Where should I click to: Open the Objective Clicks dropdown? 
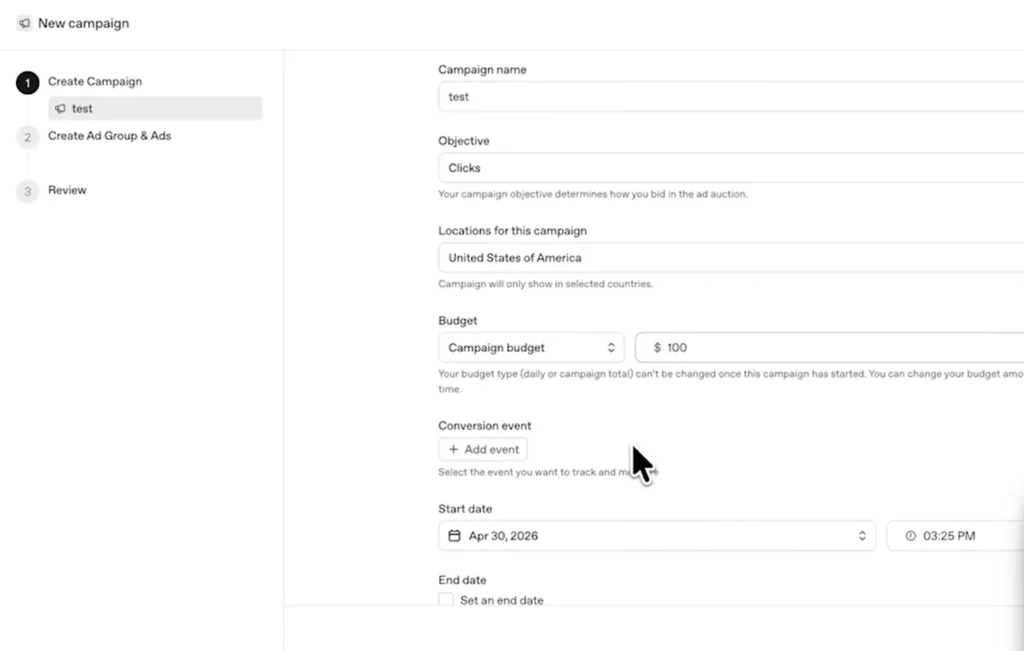tap(731, 168)
